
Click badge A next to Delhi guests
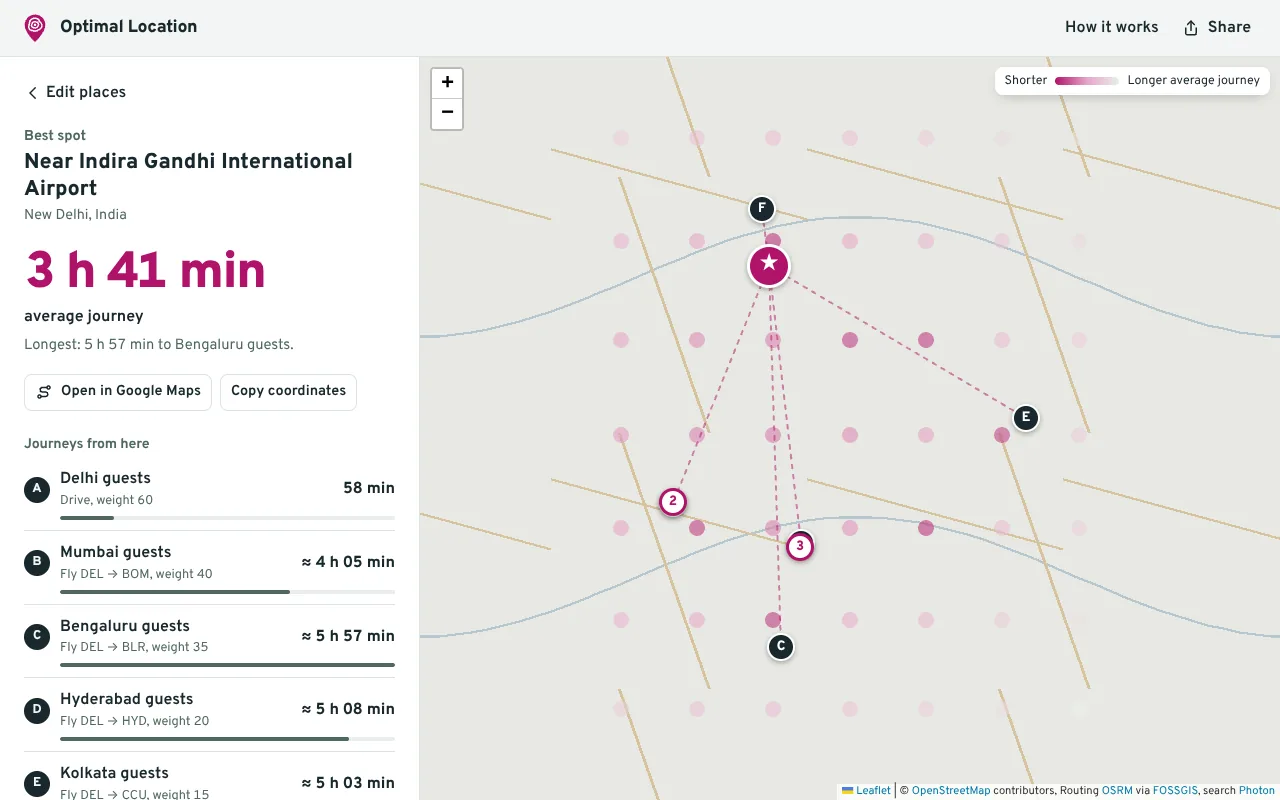[x=37, y=489]
